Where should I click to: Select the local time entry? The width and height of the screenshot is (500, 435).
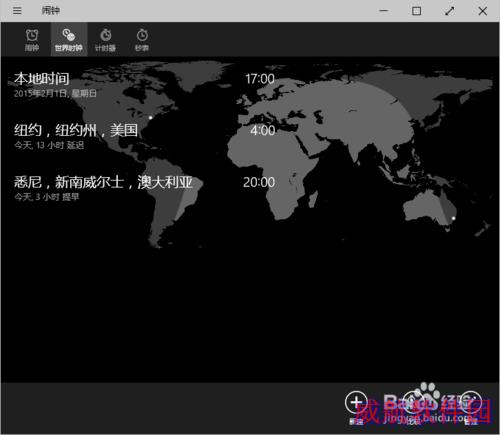coord(144,85)
